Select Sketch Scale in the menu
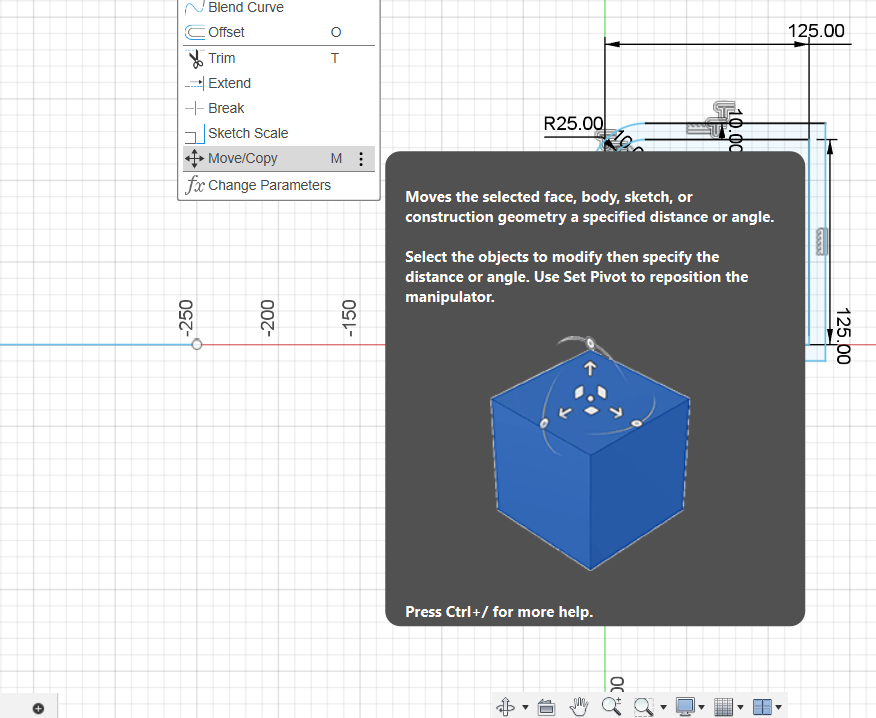The width and height of the screenshot is (876, 718). coord(279,134)
